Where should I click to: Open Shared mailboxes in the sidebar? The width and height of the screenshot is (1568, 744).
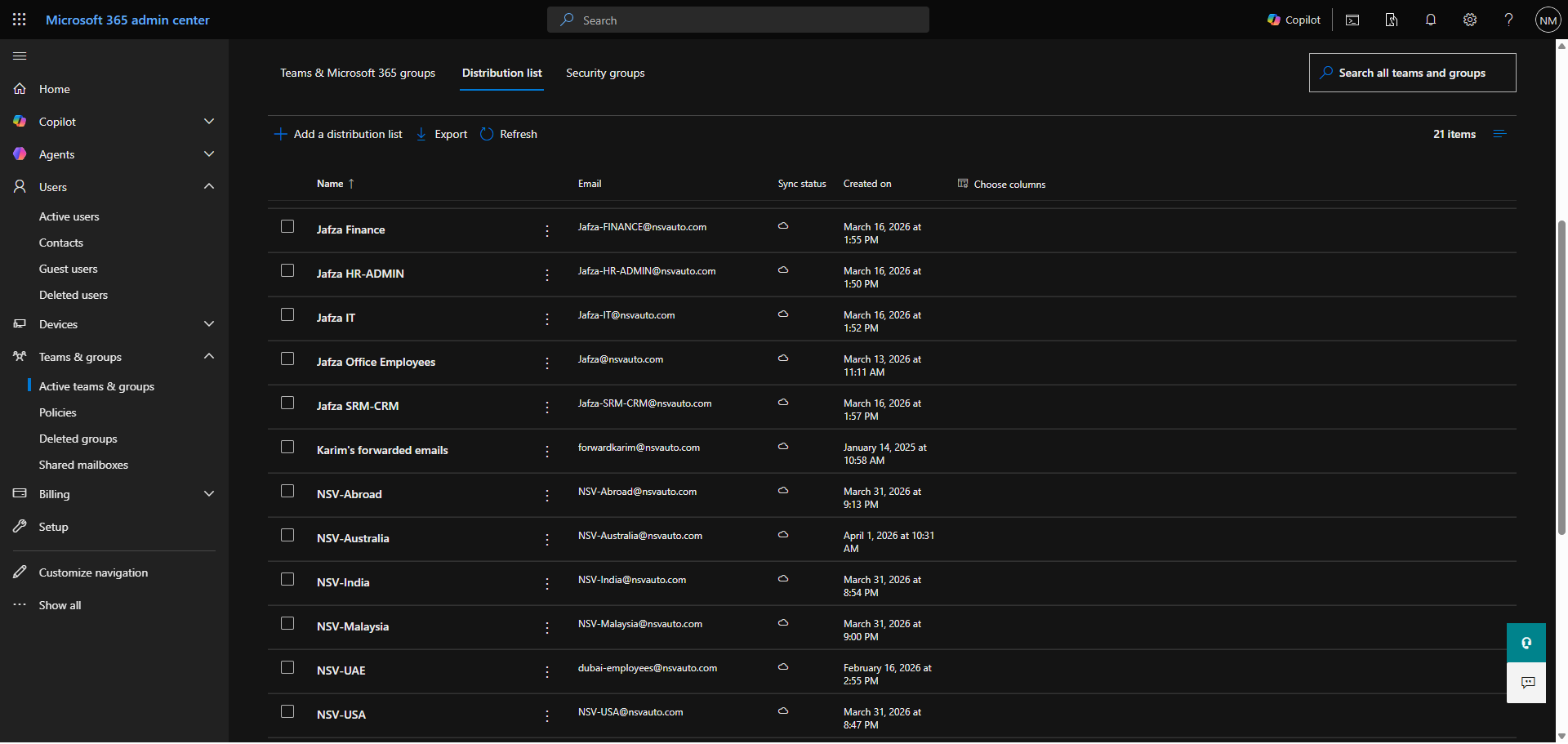tap(83, 465)
